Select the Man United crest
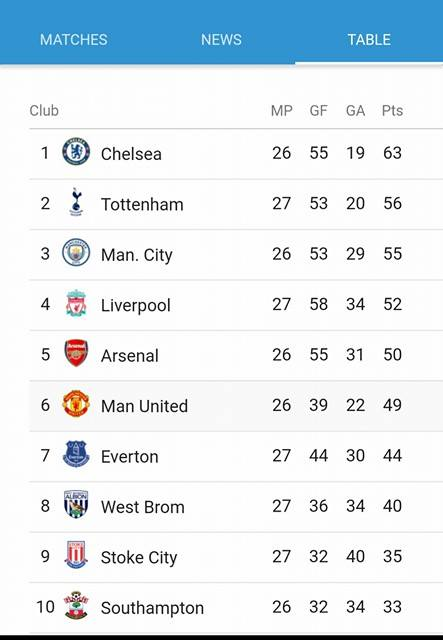Screen dimensions: 443x640 click(x=76, y=404)
